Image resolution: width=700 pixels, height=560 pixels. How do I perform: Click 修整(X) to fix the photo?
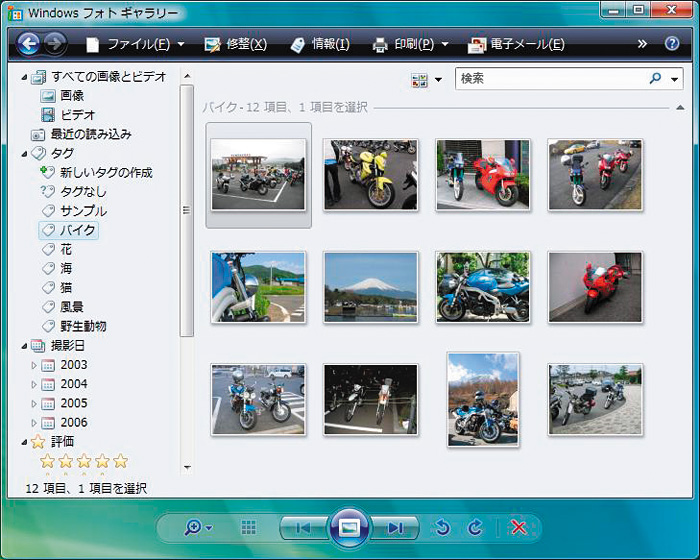236,44
